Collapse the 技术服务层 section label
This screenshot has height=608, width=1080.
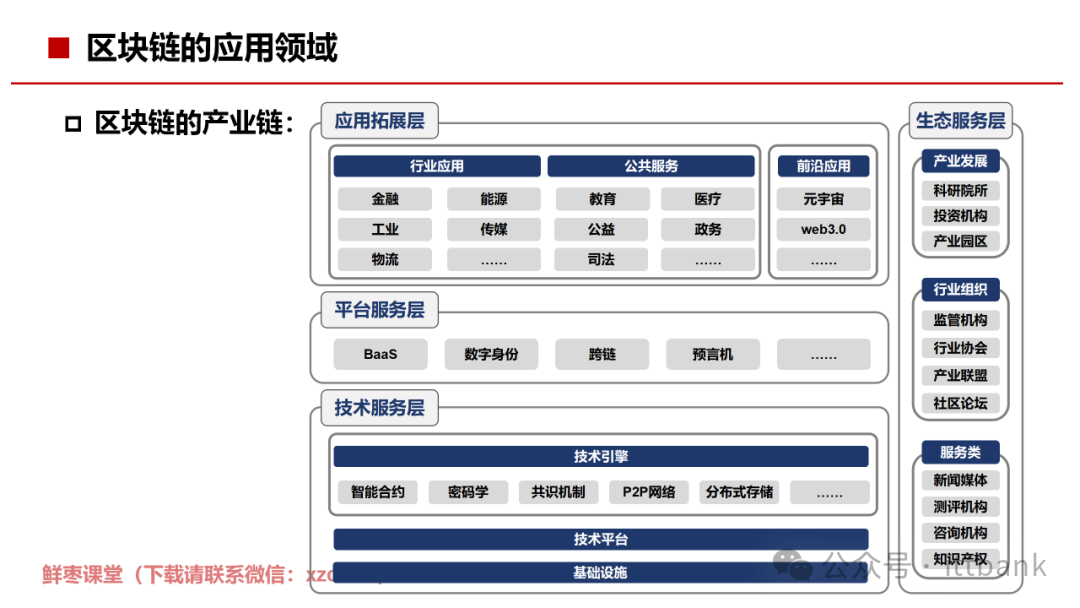point(378,408)
